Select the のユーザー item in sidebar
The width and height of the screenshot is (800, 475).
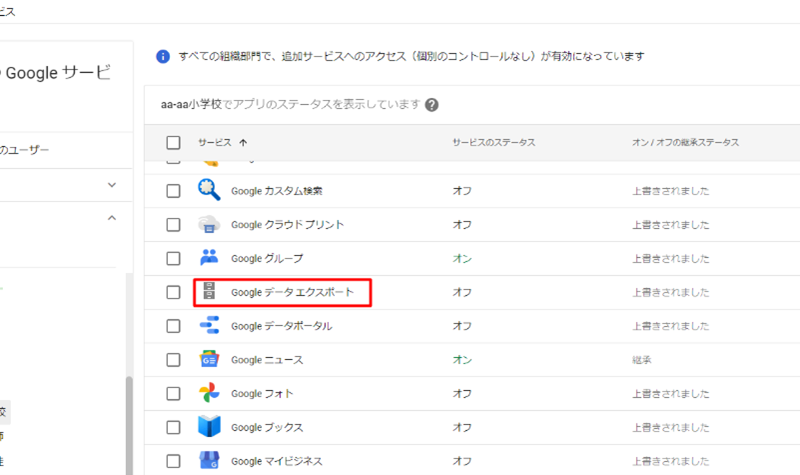coord(24,150)
